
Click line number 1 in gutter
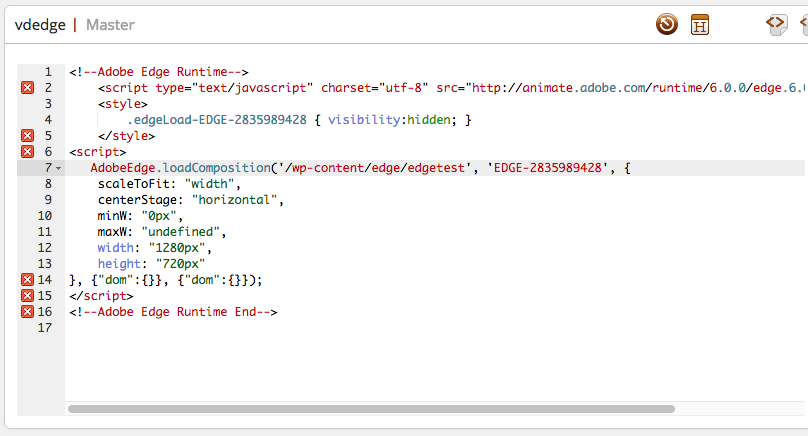48,72
